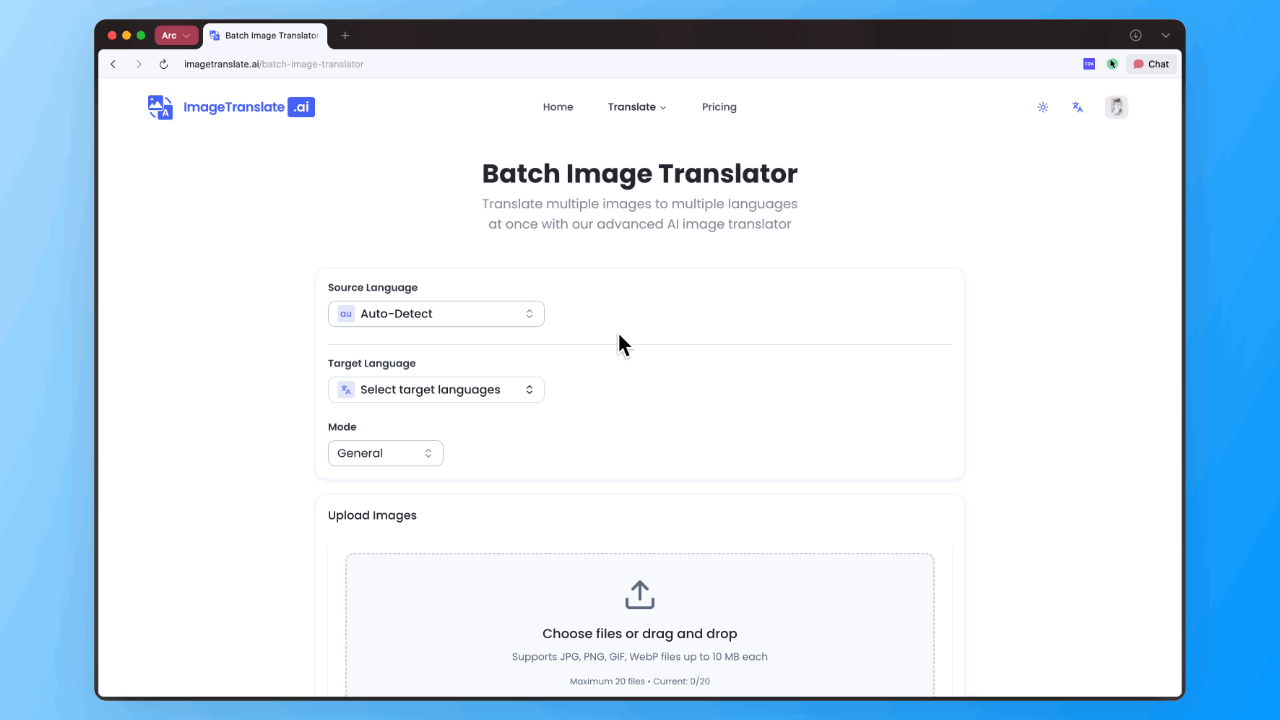
Task: Click the upload arrow icon in drop zone
Action: click(639, 593)
